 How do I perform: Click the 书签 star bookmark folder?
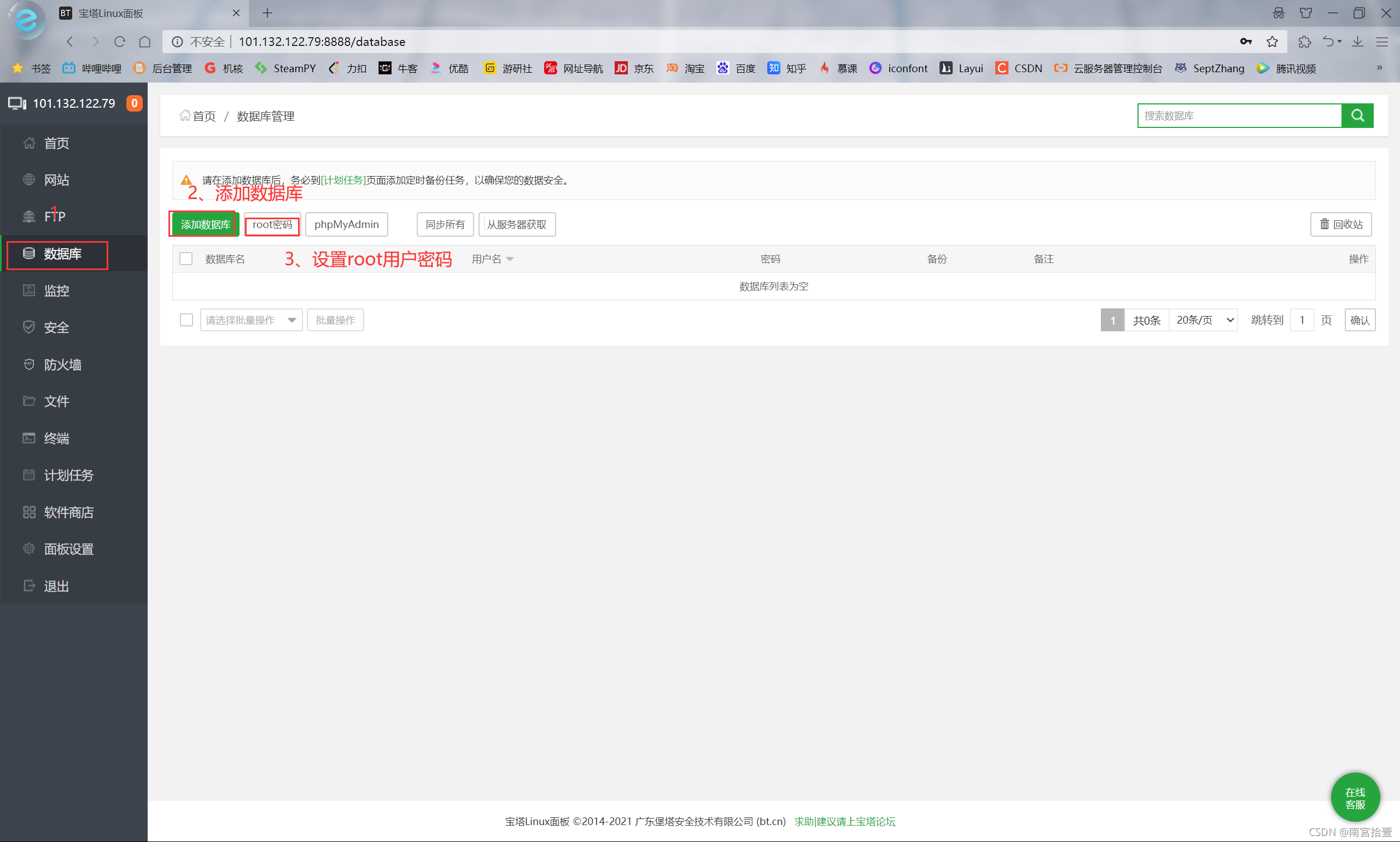click(x=31, y=68)
